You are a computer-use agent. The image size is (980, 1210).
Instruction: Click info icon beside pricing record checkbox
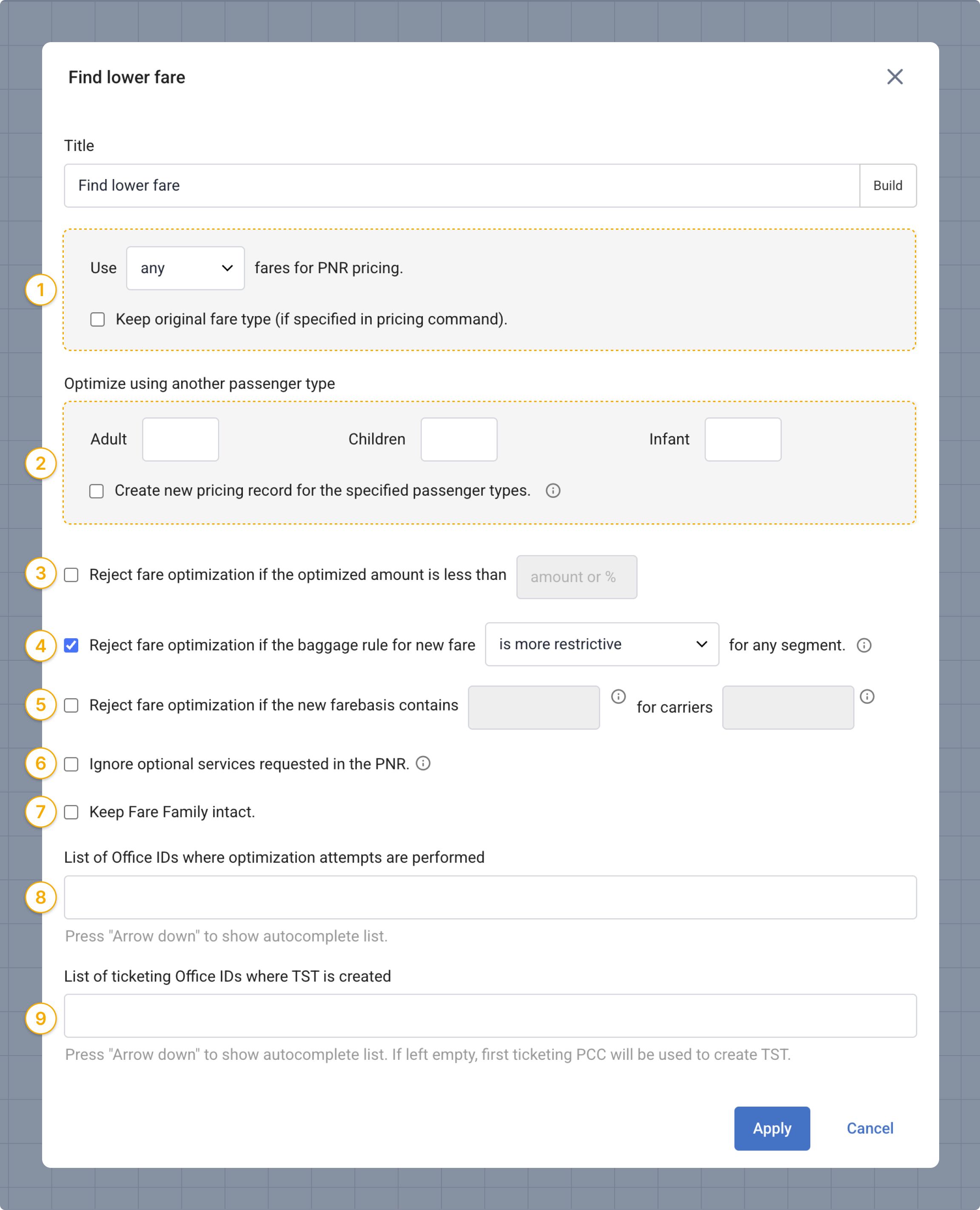tap(553, 491)
